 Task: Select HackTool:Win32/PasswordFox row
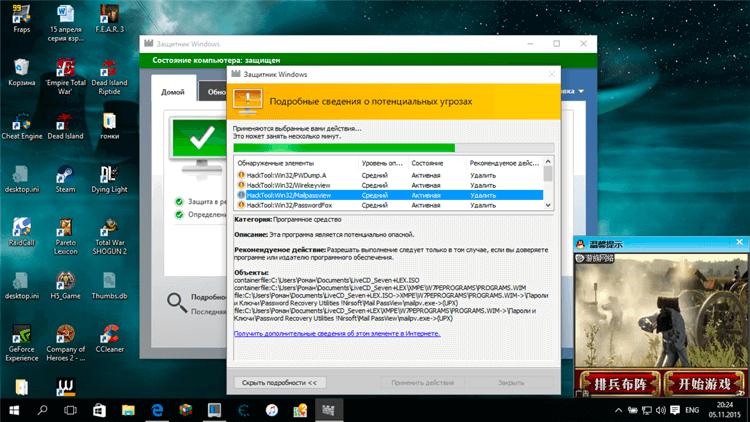[x=388, y=205]
